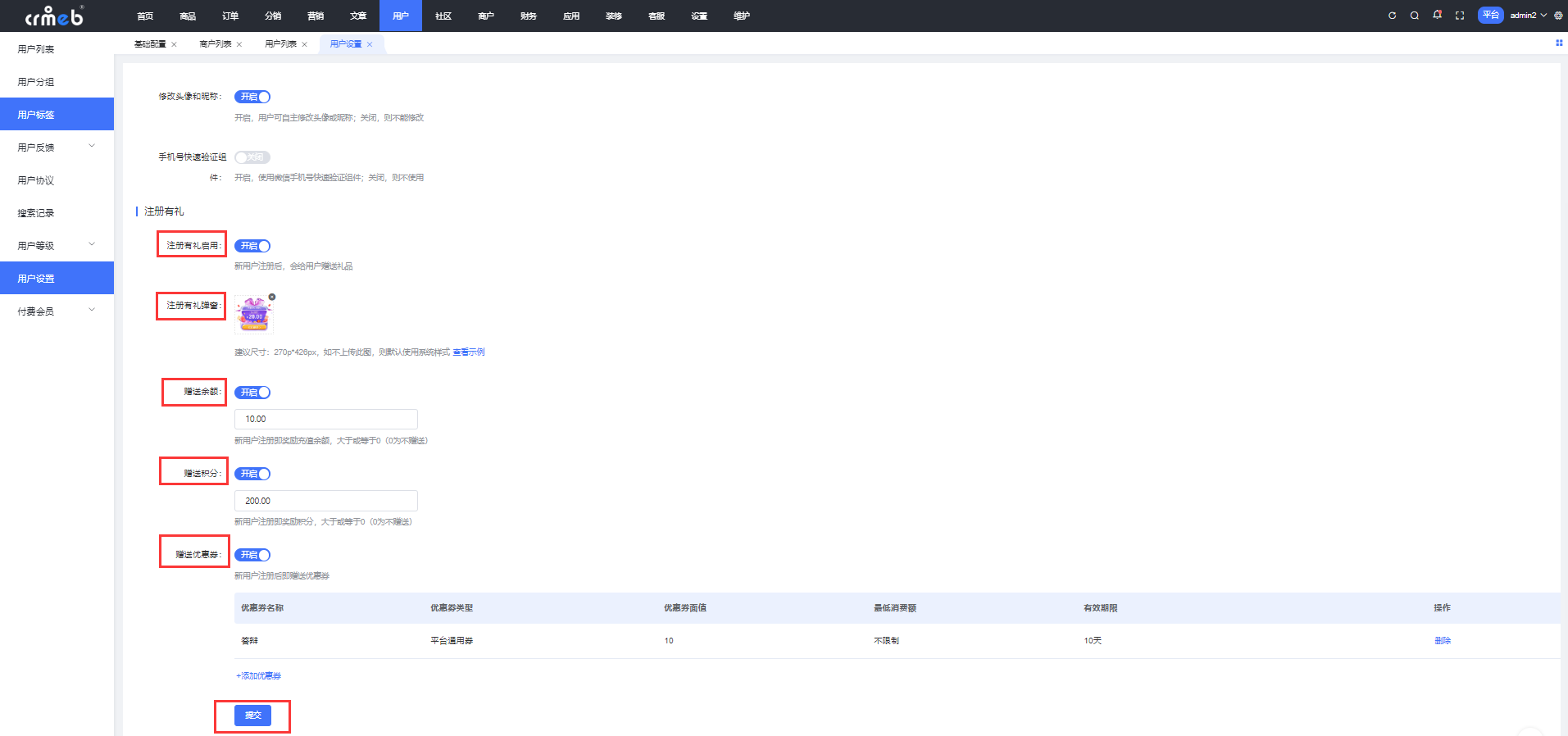Click the +添加优惠券 link
1568x736 pixels.
click(x=259, y=676)
